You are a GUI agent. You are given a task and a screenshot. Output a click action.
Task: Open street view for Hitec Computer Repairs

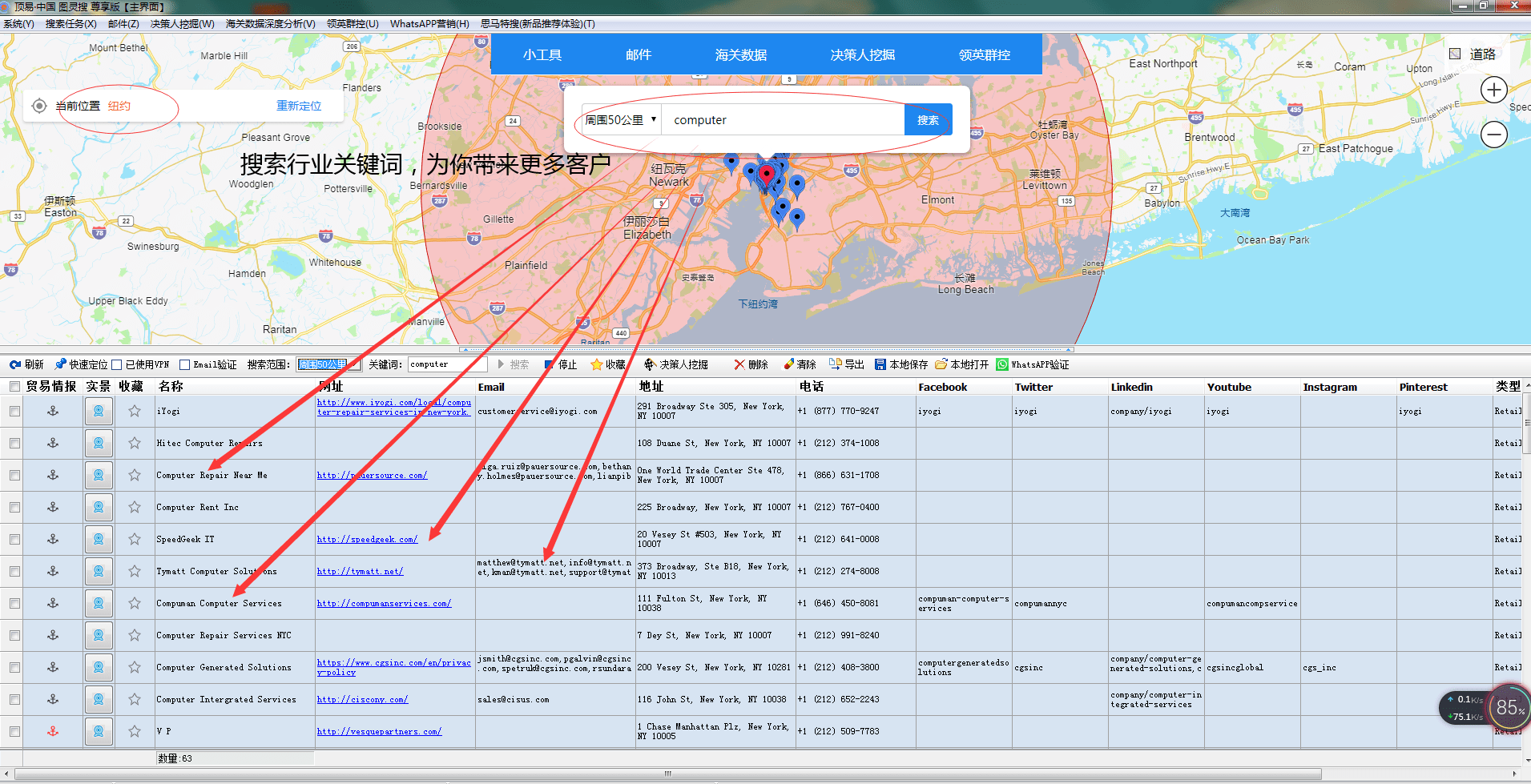click(98, 443)
